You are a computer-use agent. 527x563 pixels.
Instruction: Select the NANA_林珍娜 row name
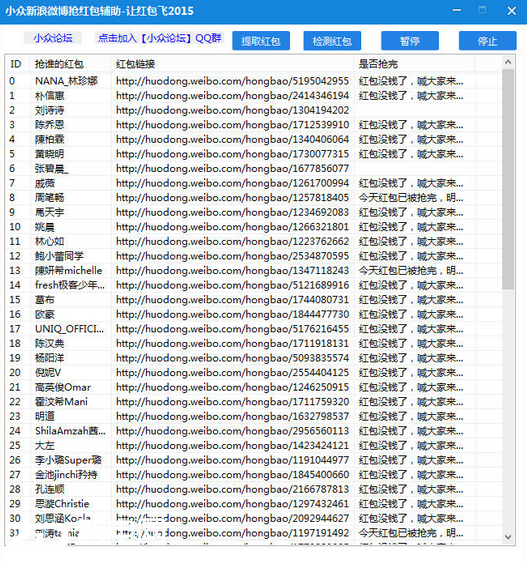tap(66, 81)
